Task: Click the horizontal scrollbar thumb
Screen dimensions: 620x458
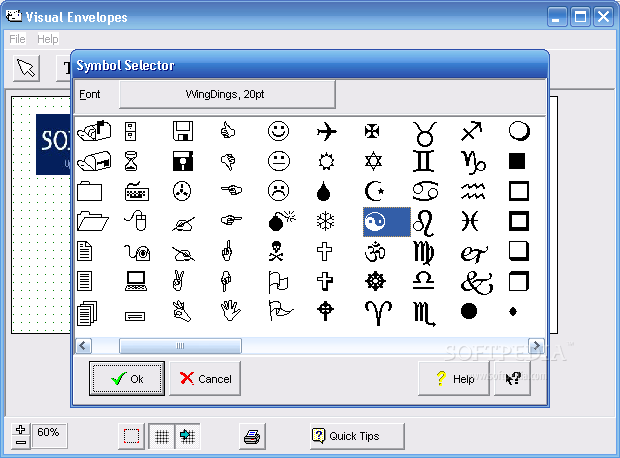Action: click(180, 346)
